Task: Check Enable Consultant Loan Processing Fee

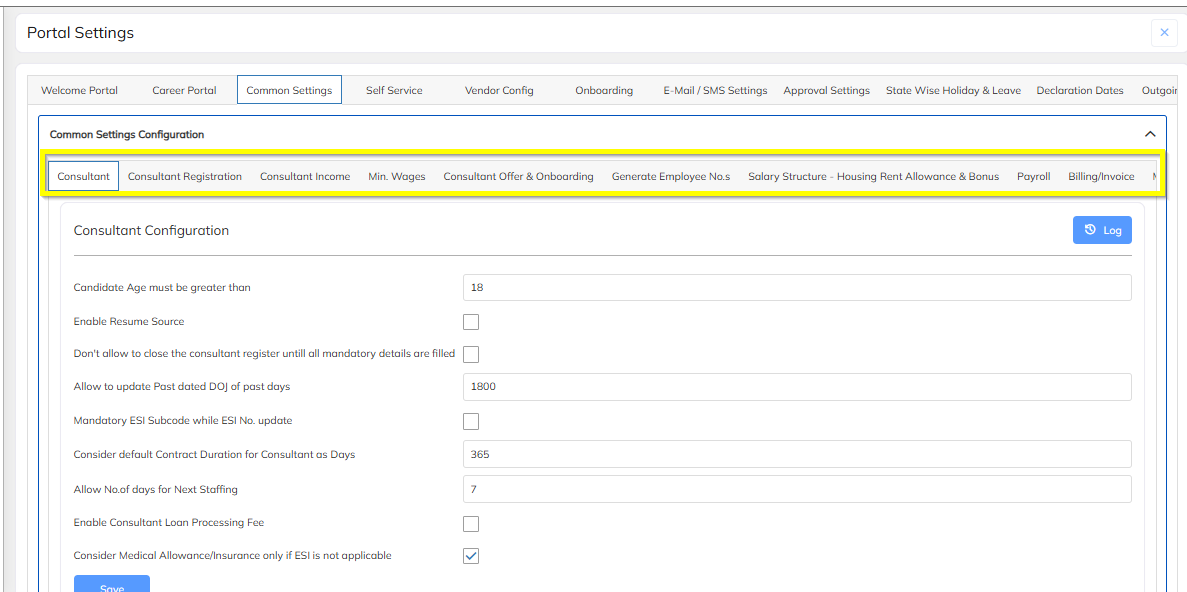Action: 471,523
